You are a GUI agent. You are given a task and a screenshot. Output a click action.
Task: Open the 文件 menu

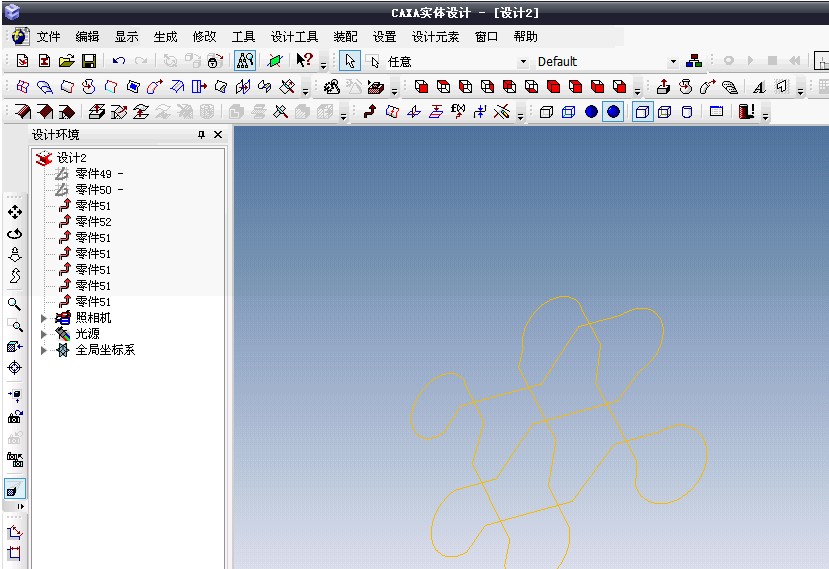click(48, 37)
